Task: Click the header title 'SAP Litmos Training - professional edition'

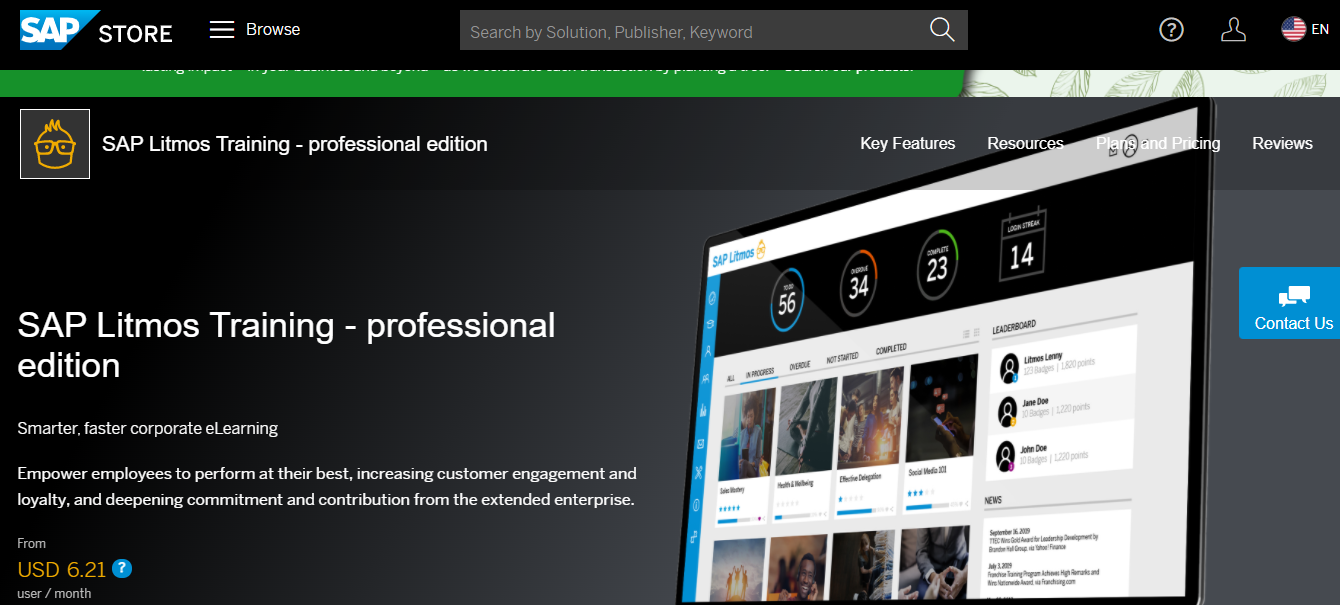Action: (295, 144)
